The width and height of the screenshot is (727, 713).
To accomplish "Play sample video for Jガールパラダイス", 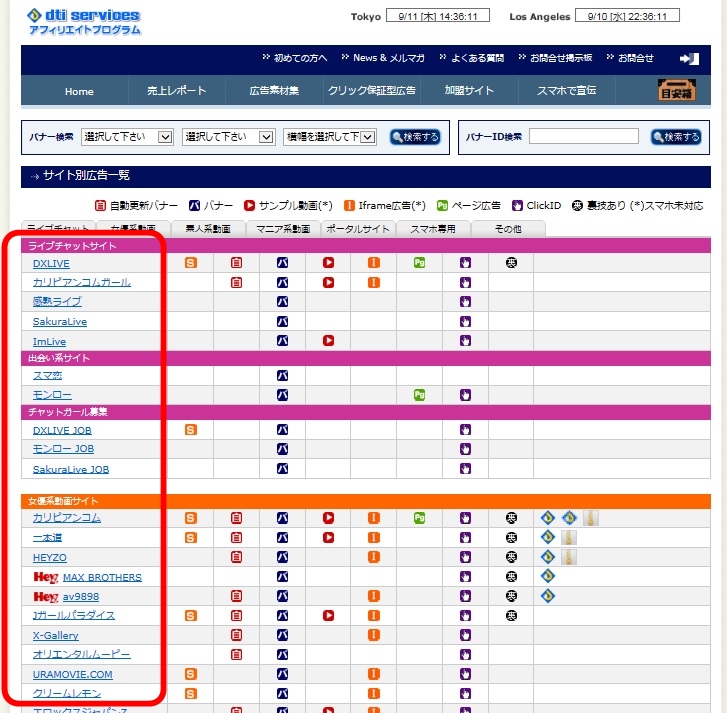I will pos(328,615).
